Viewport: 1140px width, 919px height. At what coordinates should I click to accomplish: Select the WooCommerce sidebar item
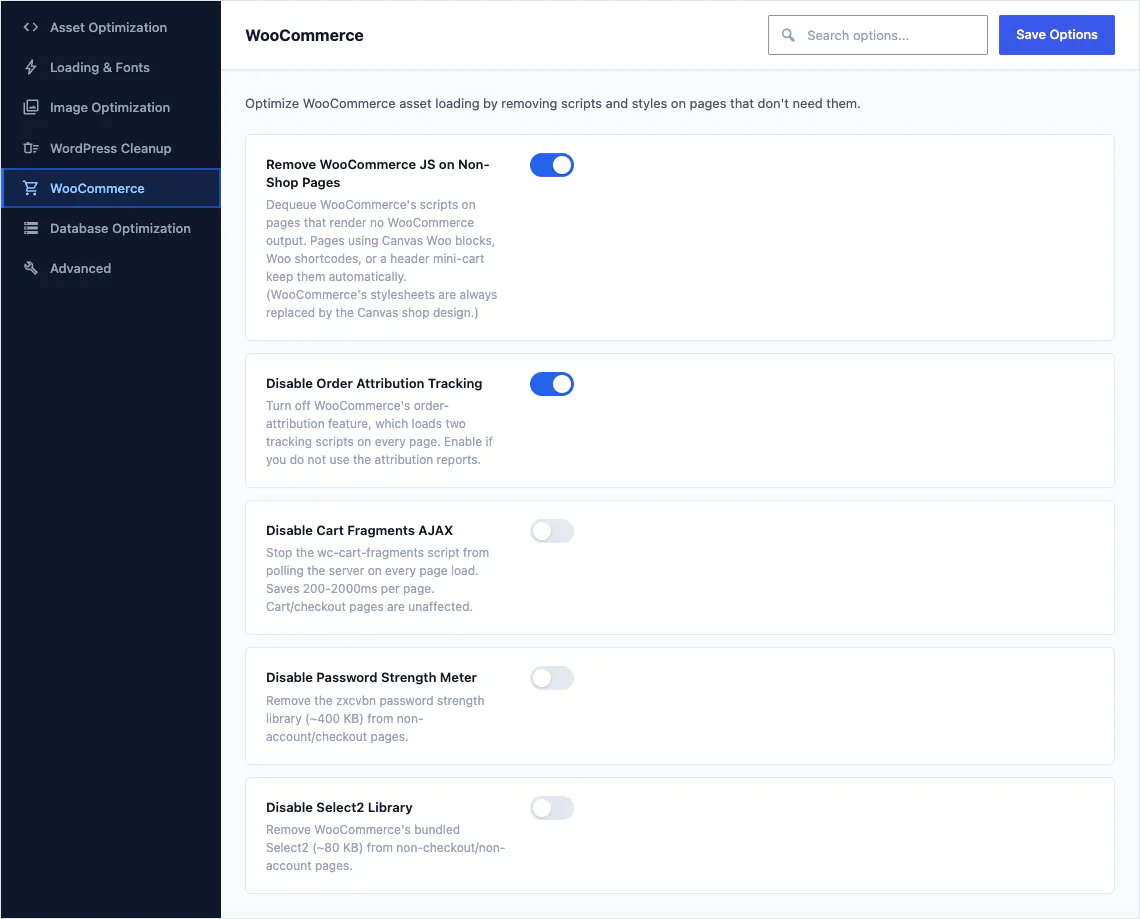111,188
